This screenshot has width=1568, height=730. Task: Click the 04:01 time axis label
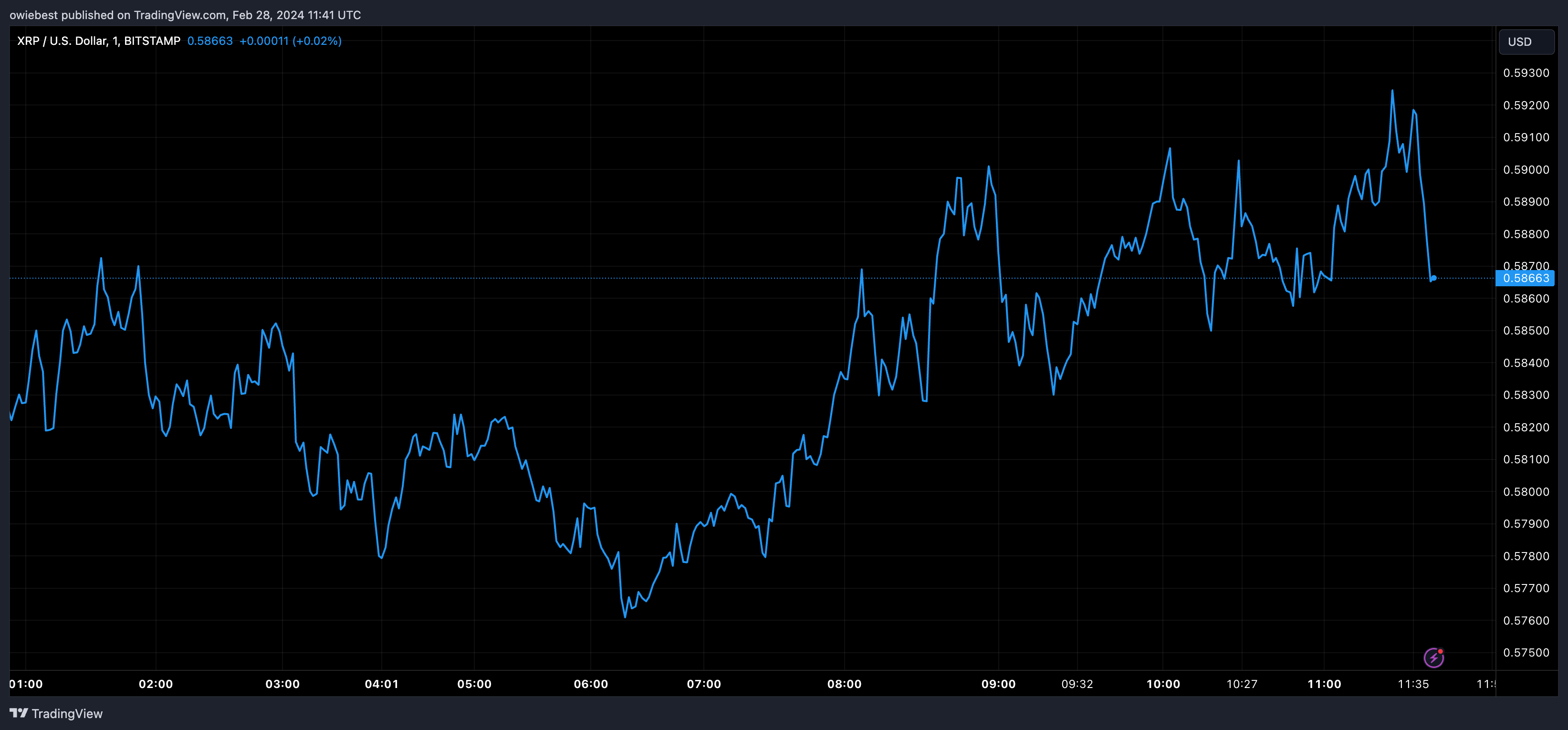click(x=382, y=684)
